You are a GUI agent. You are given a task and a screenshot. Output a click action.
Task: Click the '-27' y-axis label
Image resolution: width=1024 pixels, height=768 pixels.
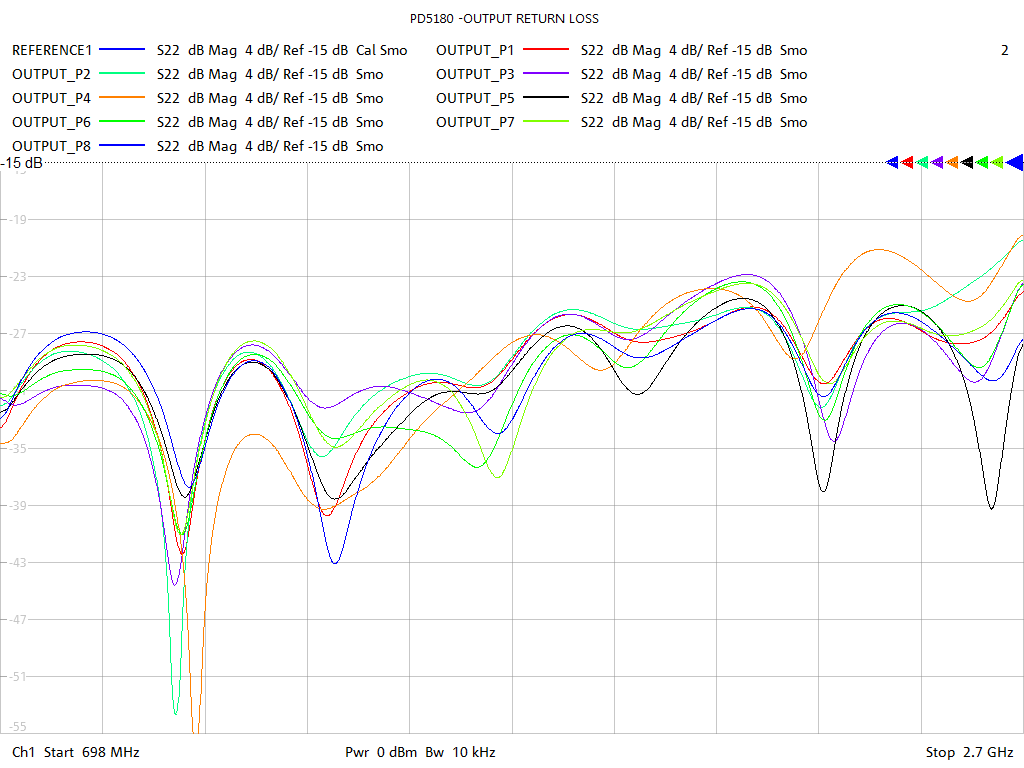pos(17,334)
